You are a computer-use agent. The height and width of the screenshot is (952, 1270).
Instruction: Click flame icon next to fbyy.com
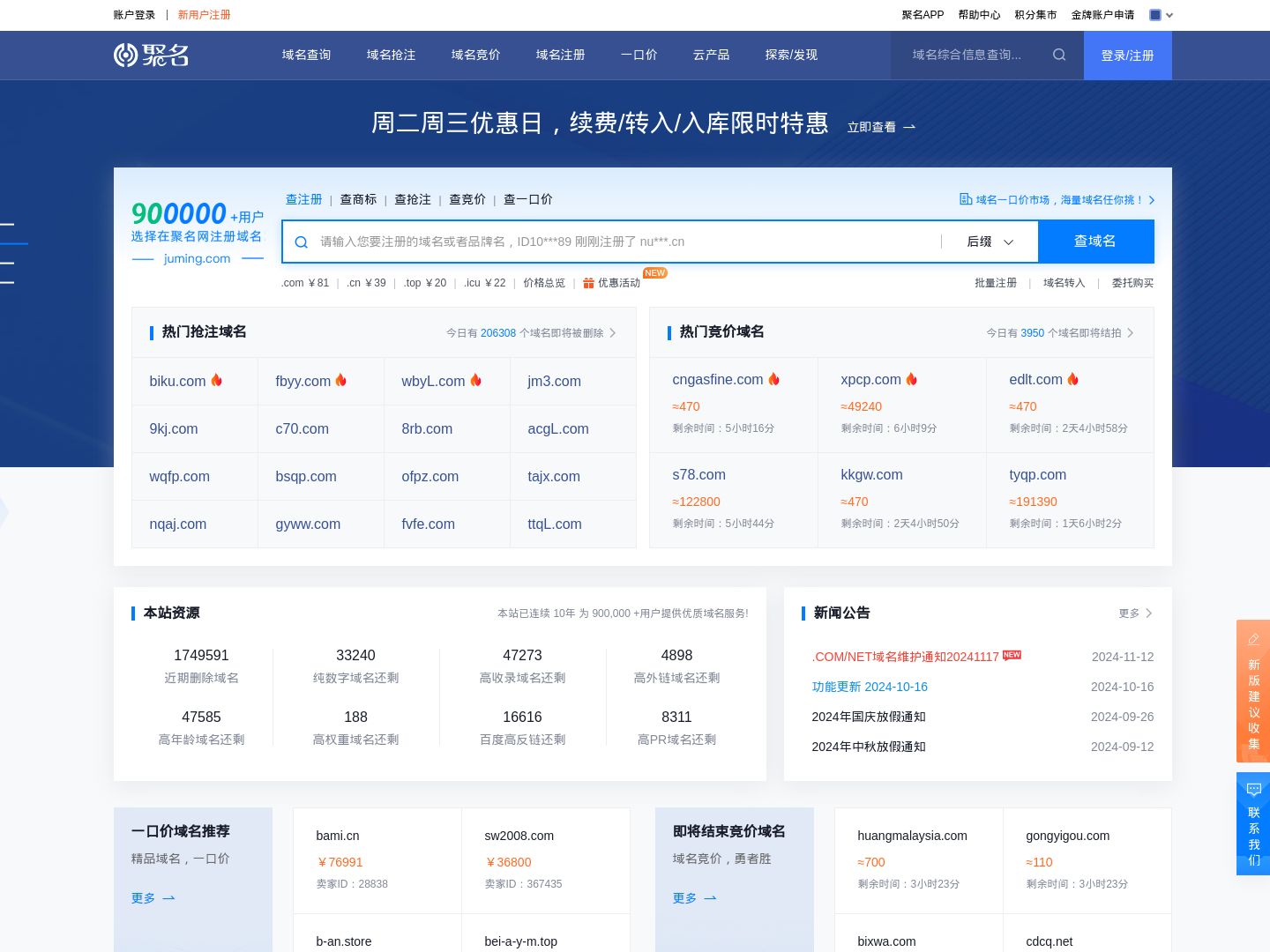pyautogui.click(x=340, y=380)
